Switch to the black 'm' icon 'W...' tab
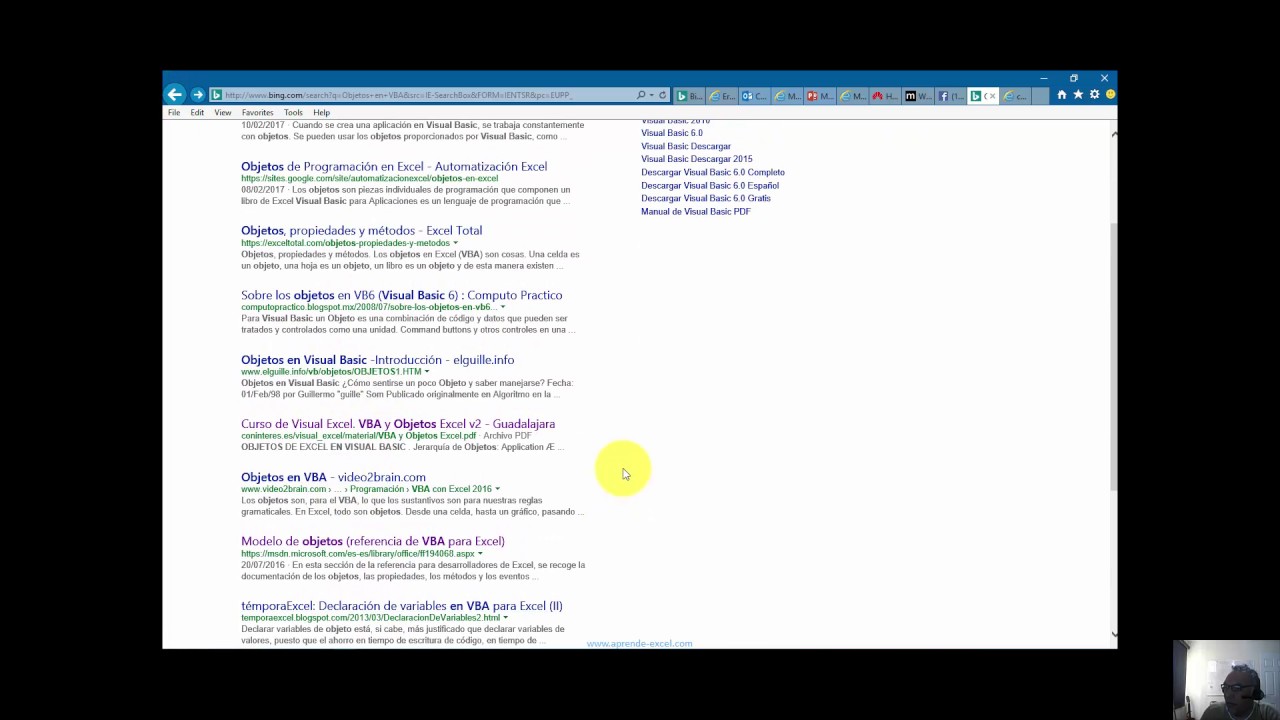The height and width of the screenshot is (720, 1280). (x=918, y=96)
